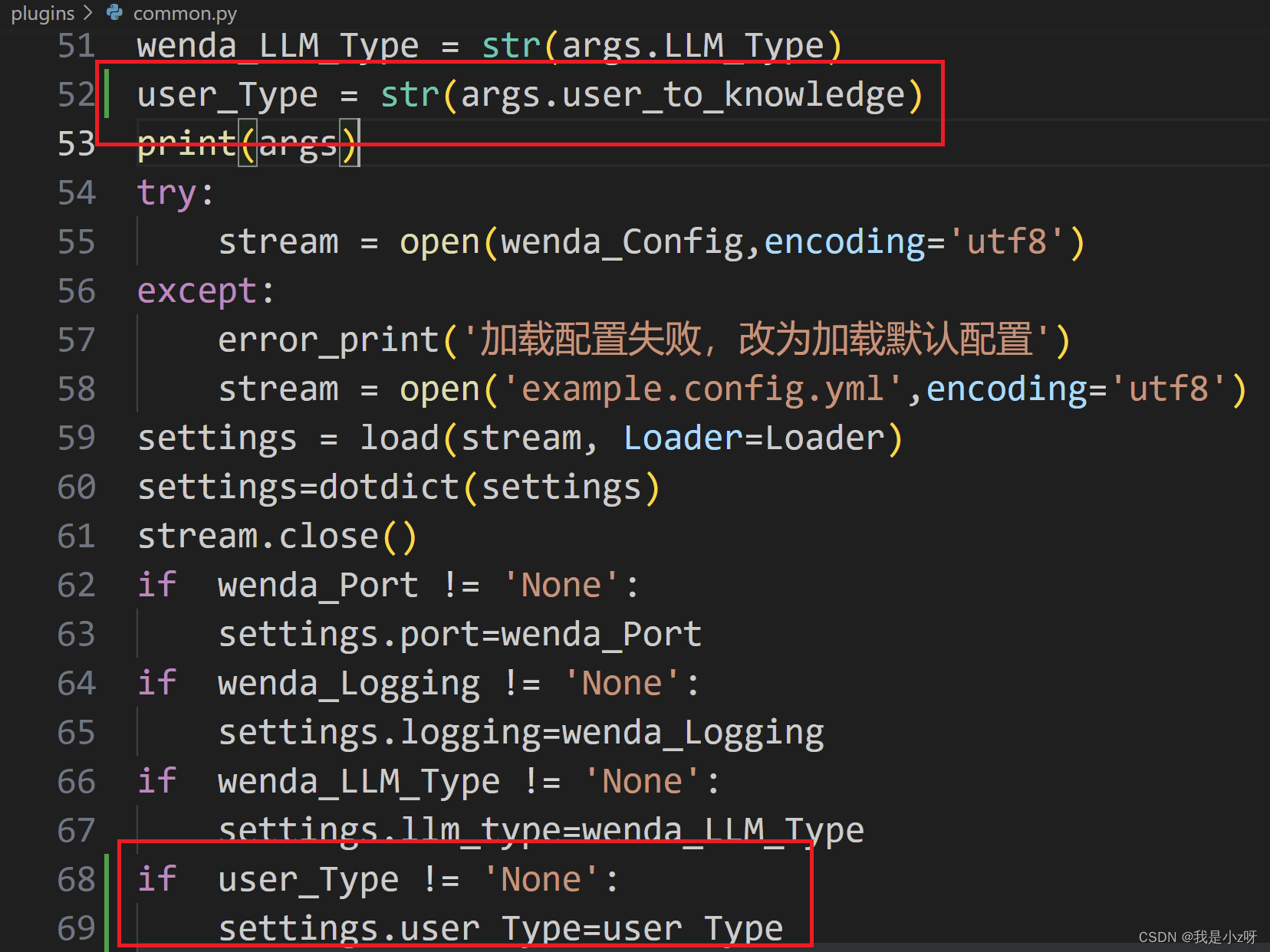Click settings.logging on line 65

[380, 733]
